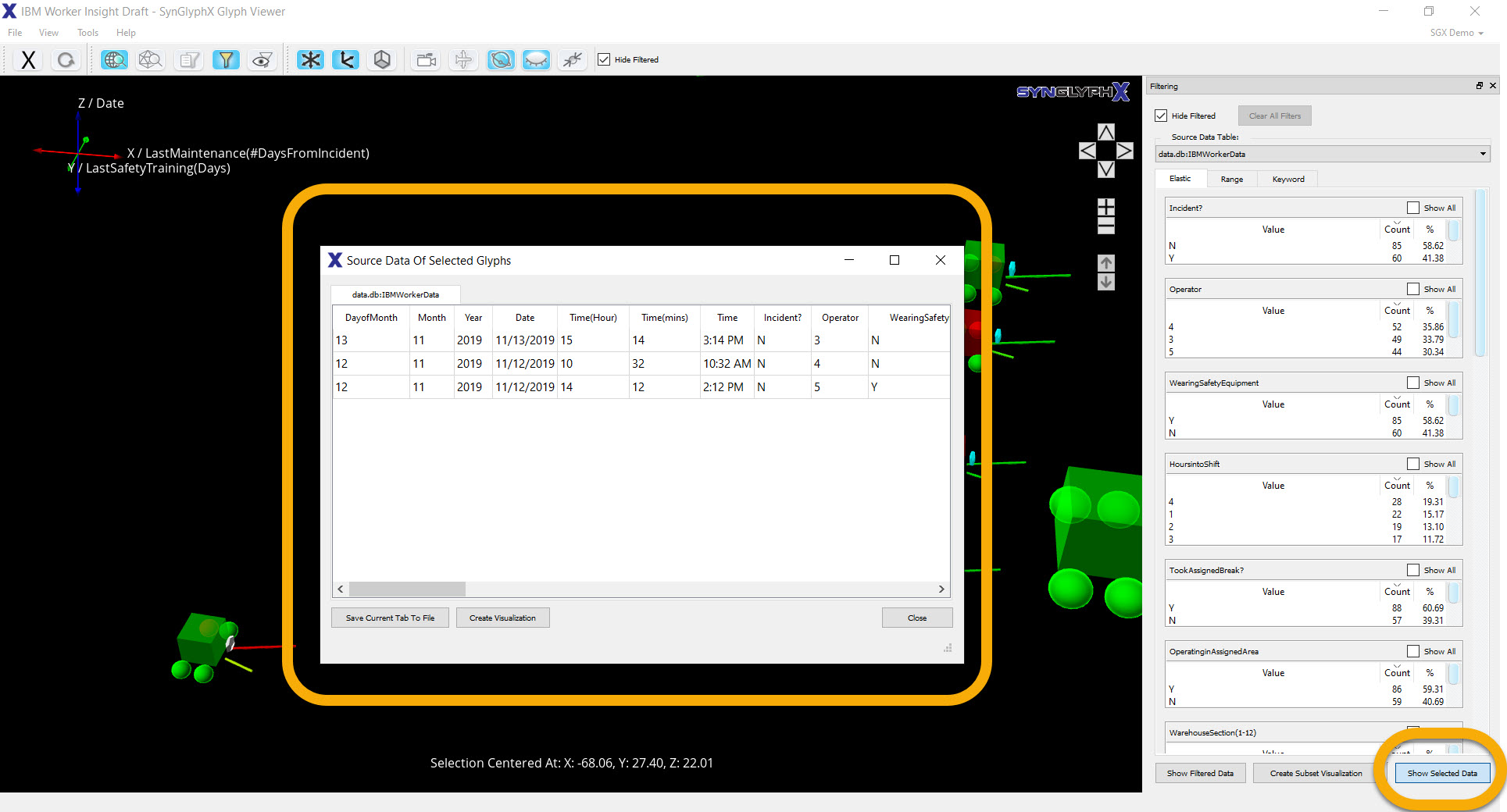
Task: Select the 11/12/2019 date cell with 10:32 AM
Action: click(525, 364)
